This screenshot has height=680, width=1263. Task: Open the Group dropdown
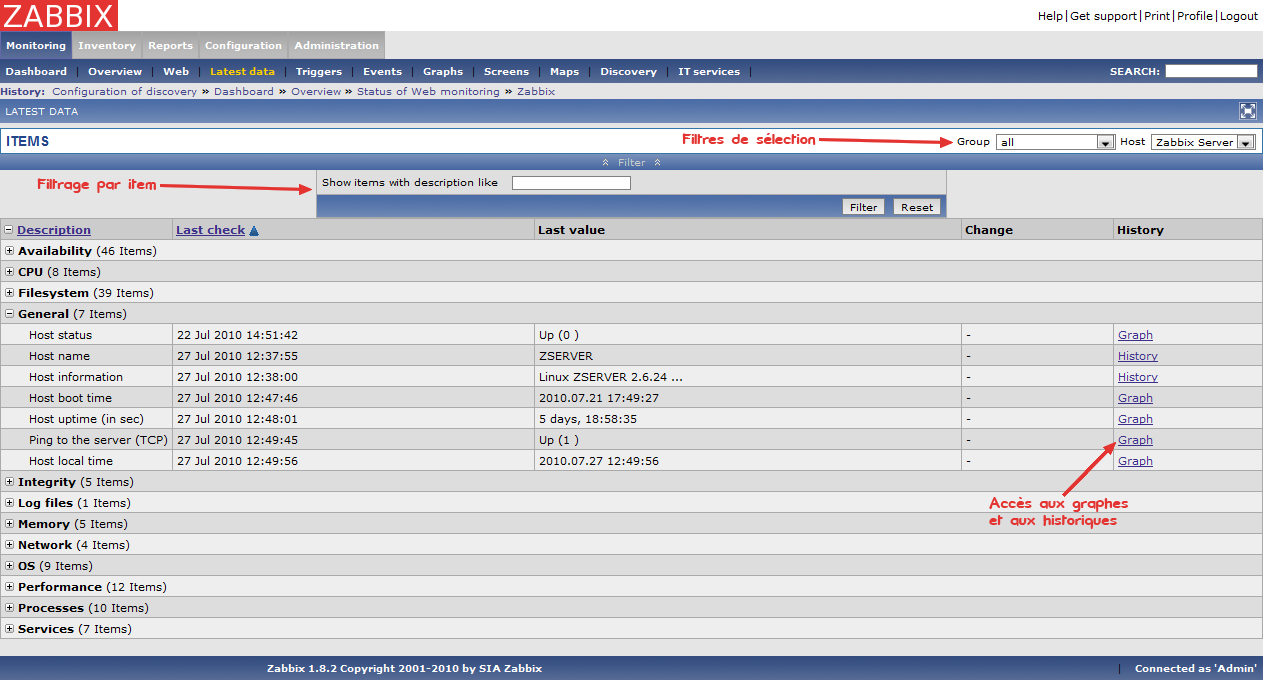[1054, 142]
